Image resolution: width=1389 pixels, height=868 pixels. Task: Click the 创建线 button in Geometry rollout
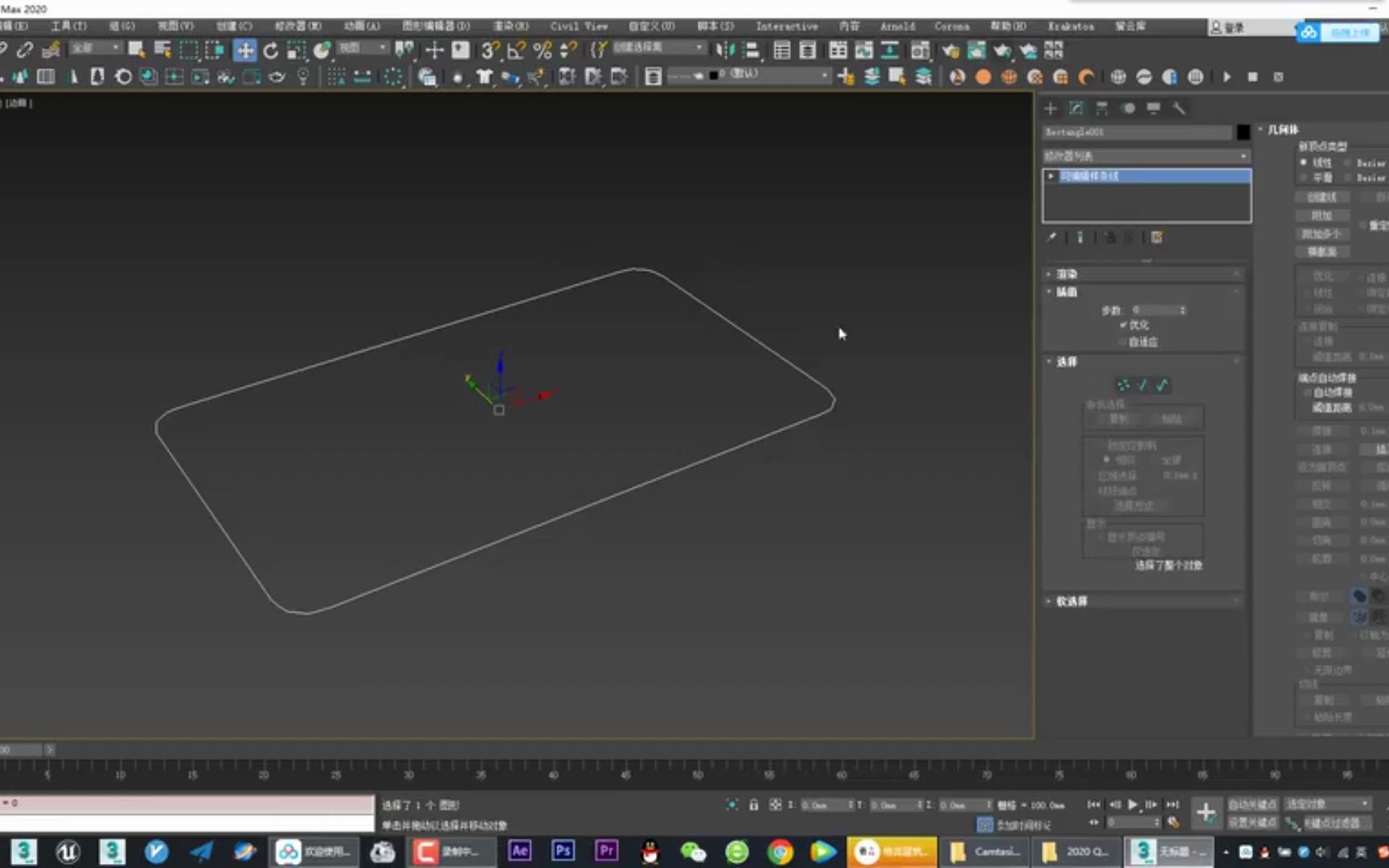tap(1323, 196)
